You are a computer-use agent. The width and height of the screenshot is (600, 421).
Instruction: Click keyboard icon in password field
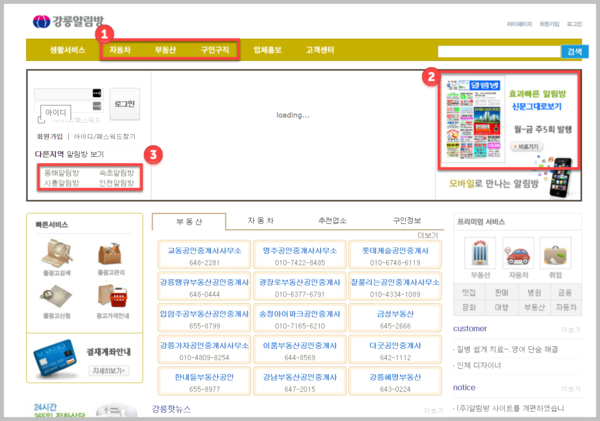pos(97,106)
